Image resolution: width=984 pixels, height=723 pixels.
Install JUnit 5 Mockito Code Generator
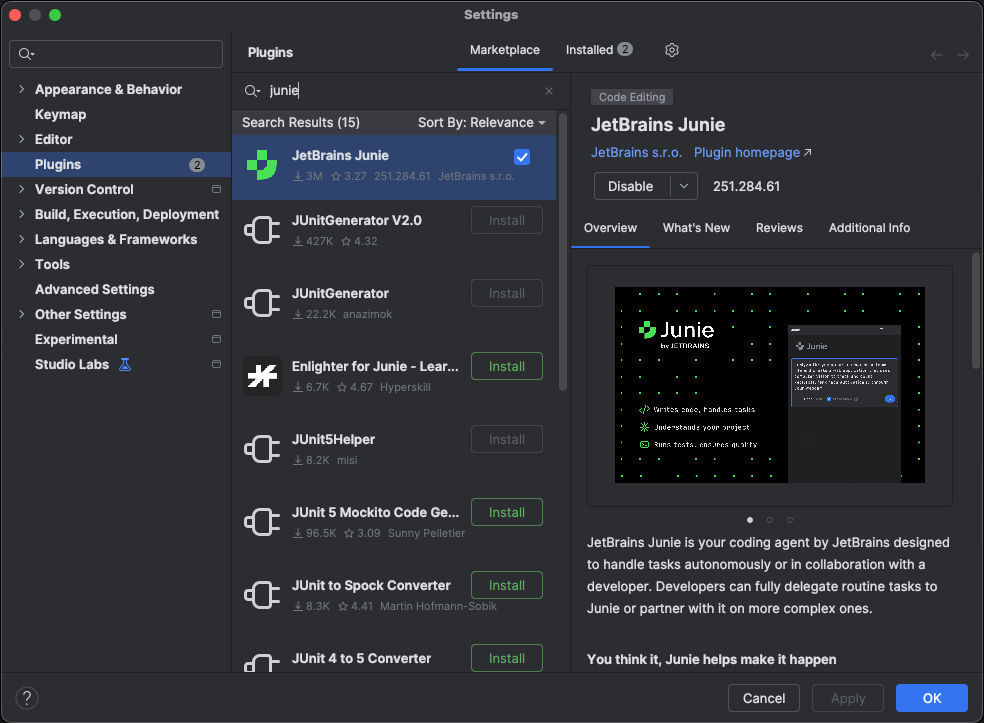pyautogui.click(x=506, y=513)
